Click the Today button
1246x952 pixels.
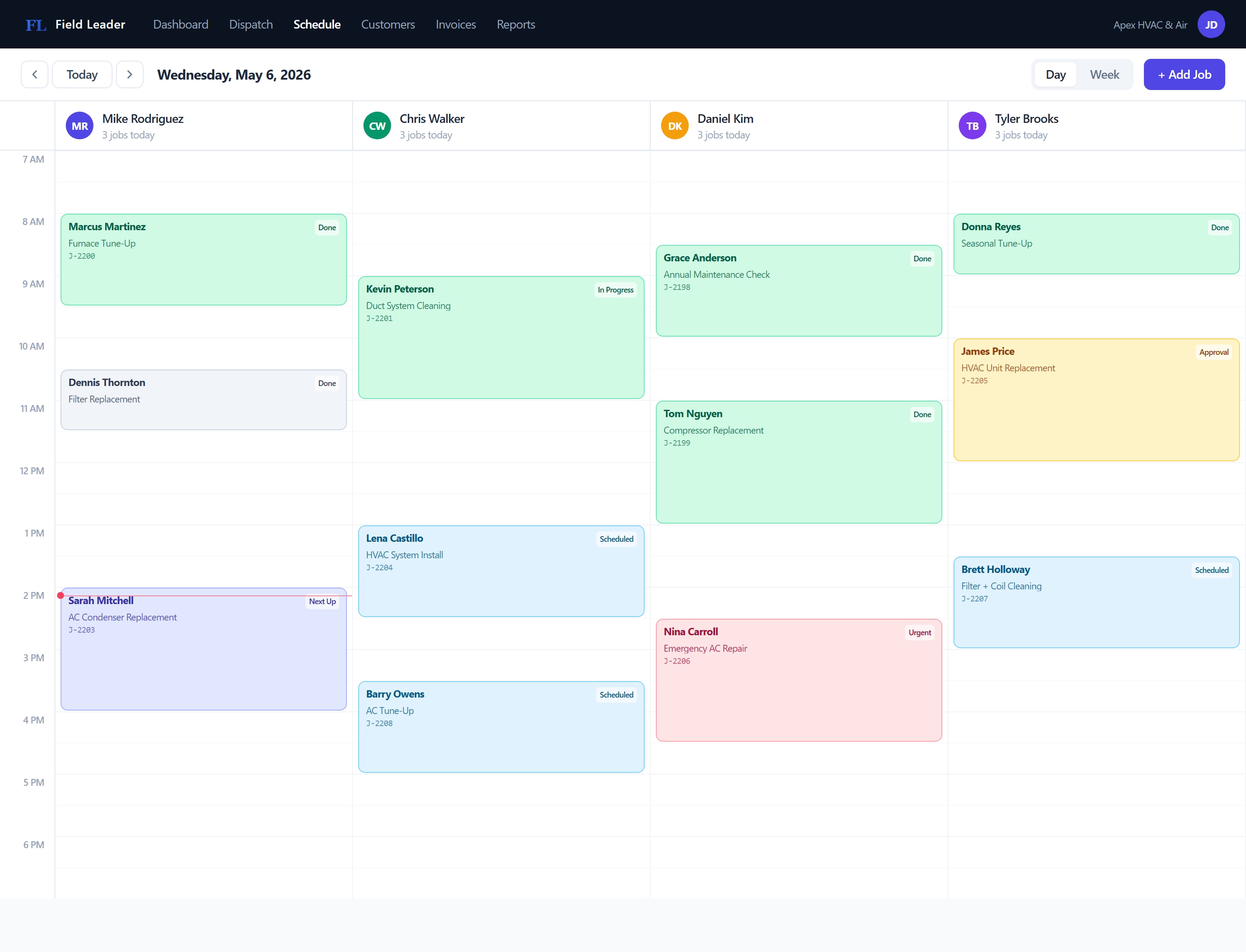click(82, 74)
